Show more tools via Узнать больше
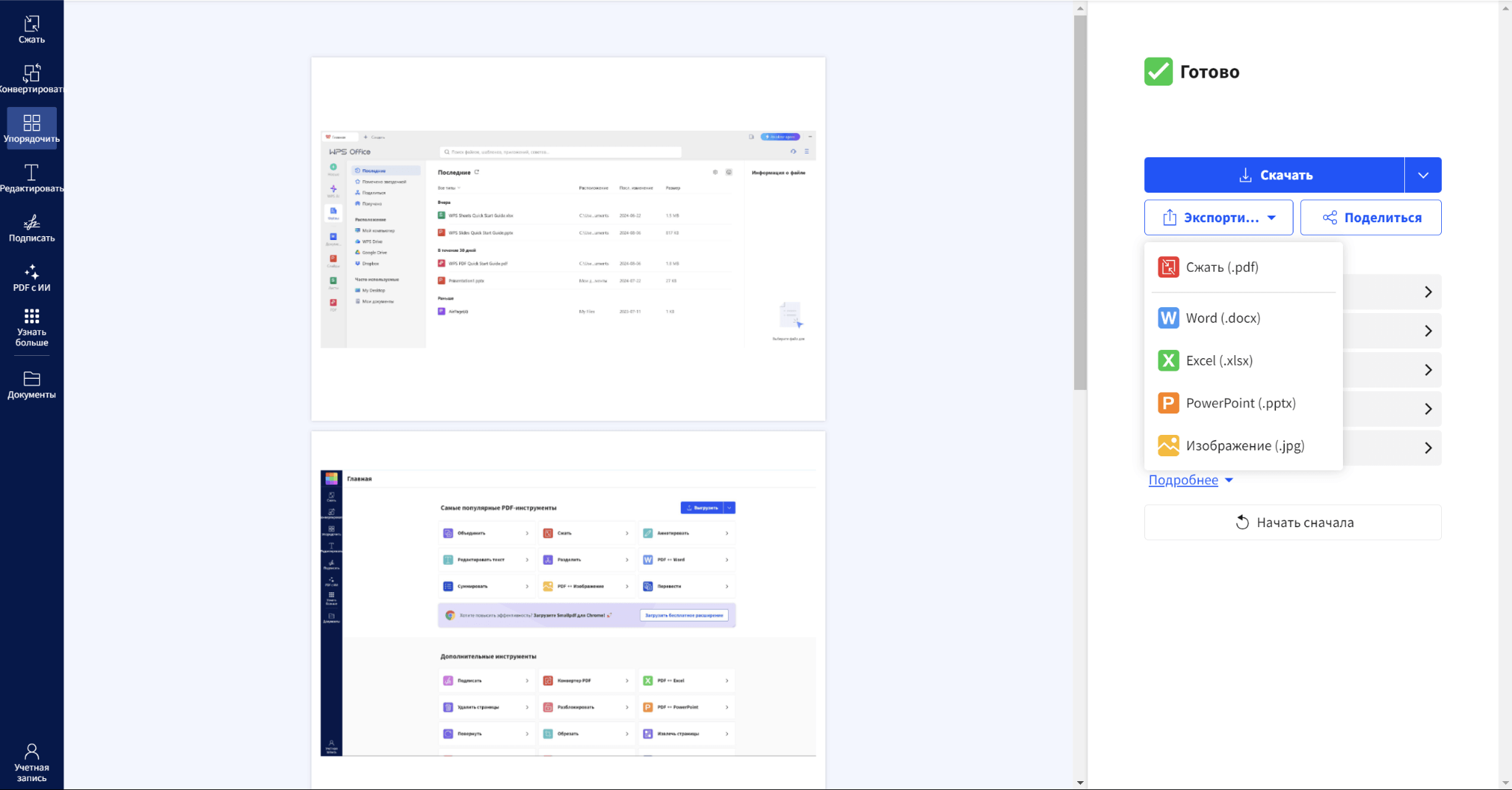Viewport: 1512px width, 790px height. click(x=32, y=327)
